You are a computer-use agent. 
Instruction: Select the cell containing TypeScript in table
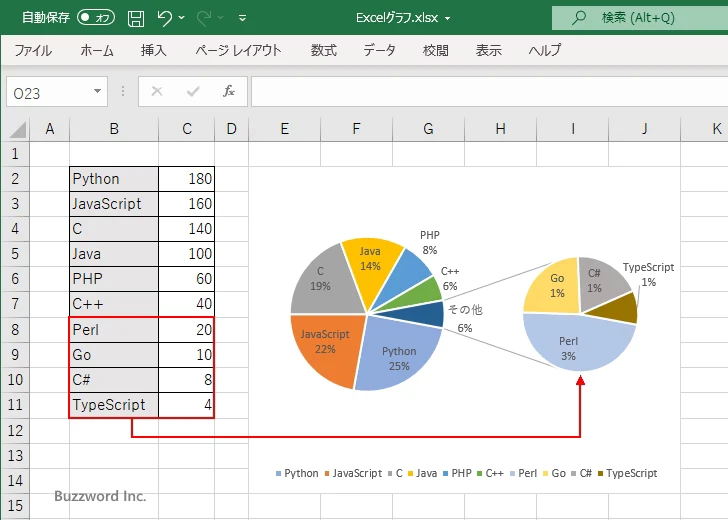coord(114,405)
